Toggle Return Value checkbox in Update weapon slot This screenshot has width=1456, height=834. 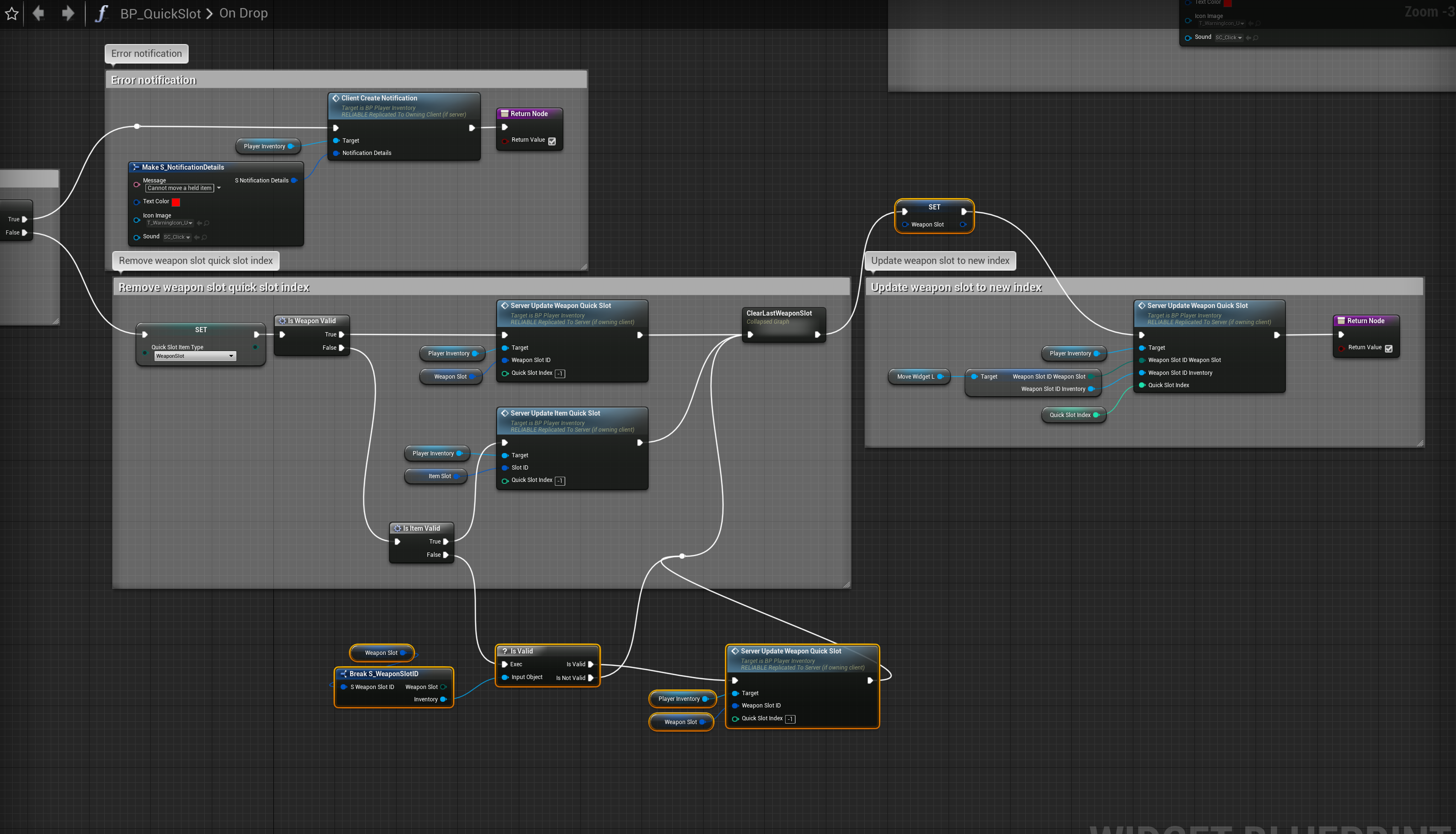click(x=1388, y=348)
